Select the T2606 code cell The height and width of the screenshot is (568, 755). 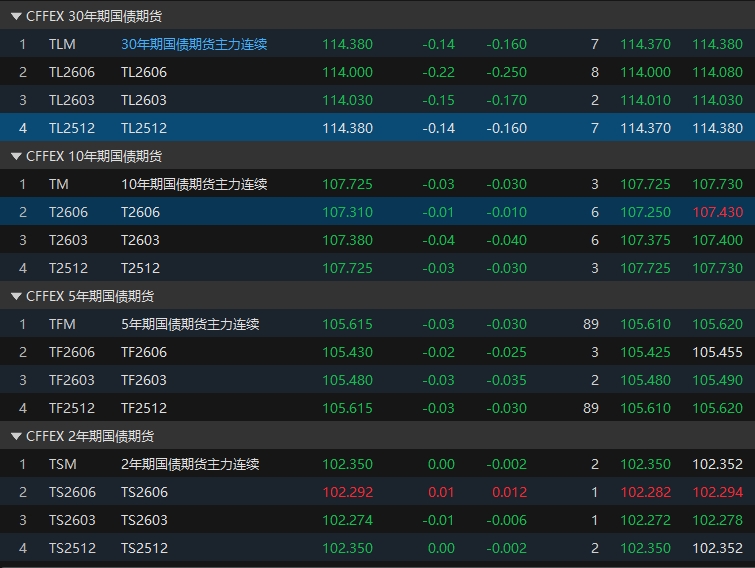tap(68, 212)
